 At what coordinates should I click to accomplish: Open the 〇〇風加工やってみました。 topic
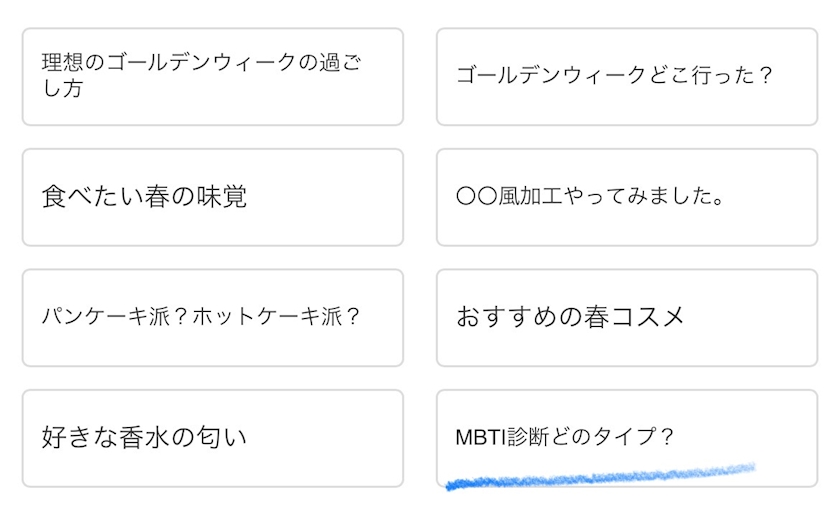(x=626, y=197)
